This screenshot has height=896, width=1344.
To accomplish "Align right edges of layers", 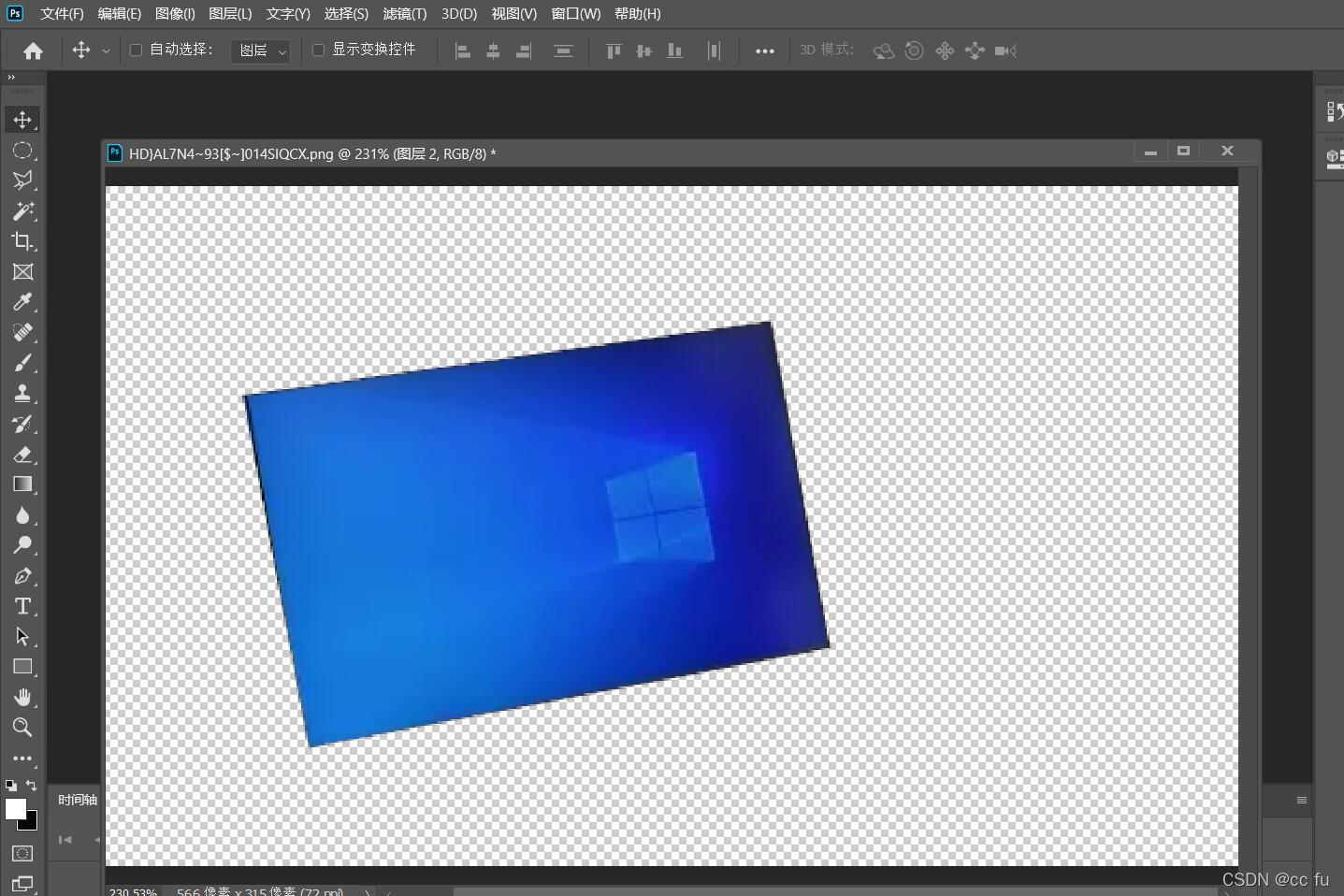I will click(x=524, y=51).
